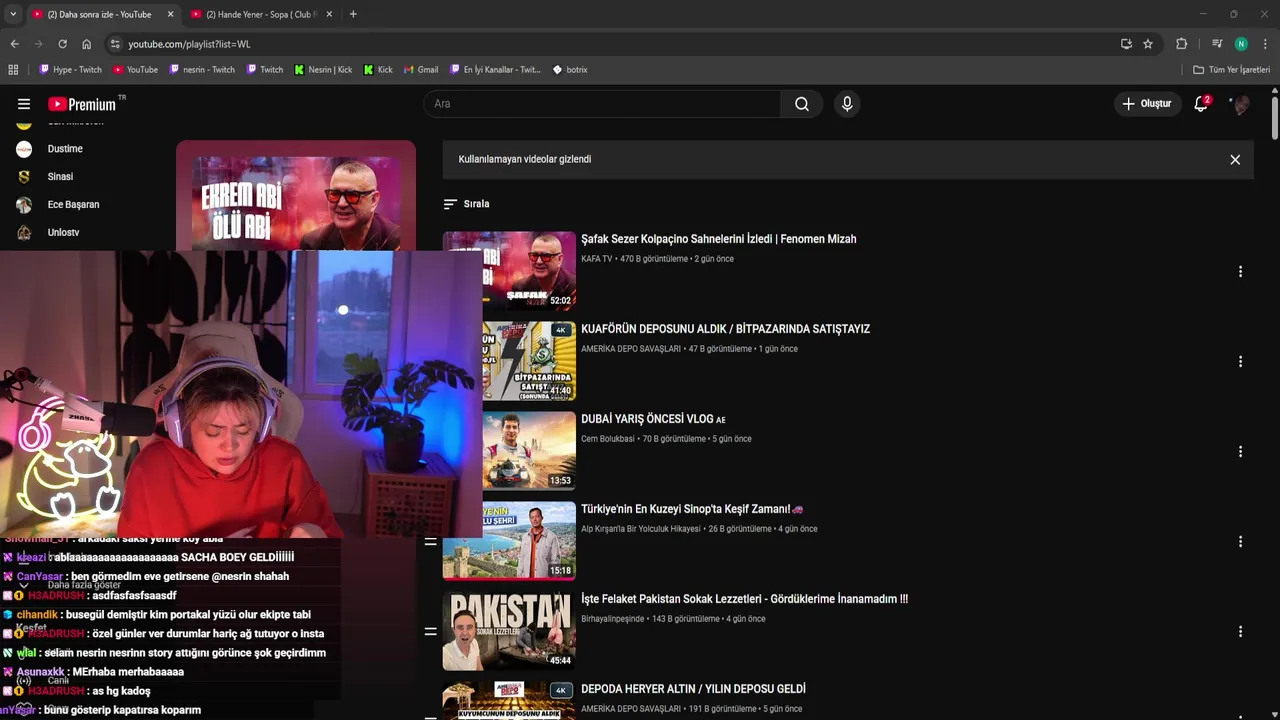Close the 'Daha sonra izle' tab
This screenshot has height=720, width=1280.
point(170,14)
